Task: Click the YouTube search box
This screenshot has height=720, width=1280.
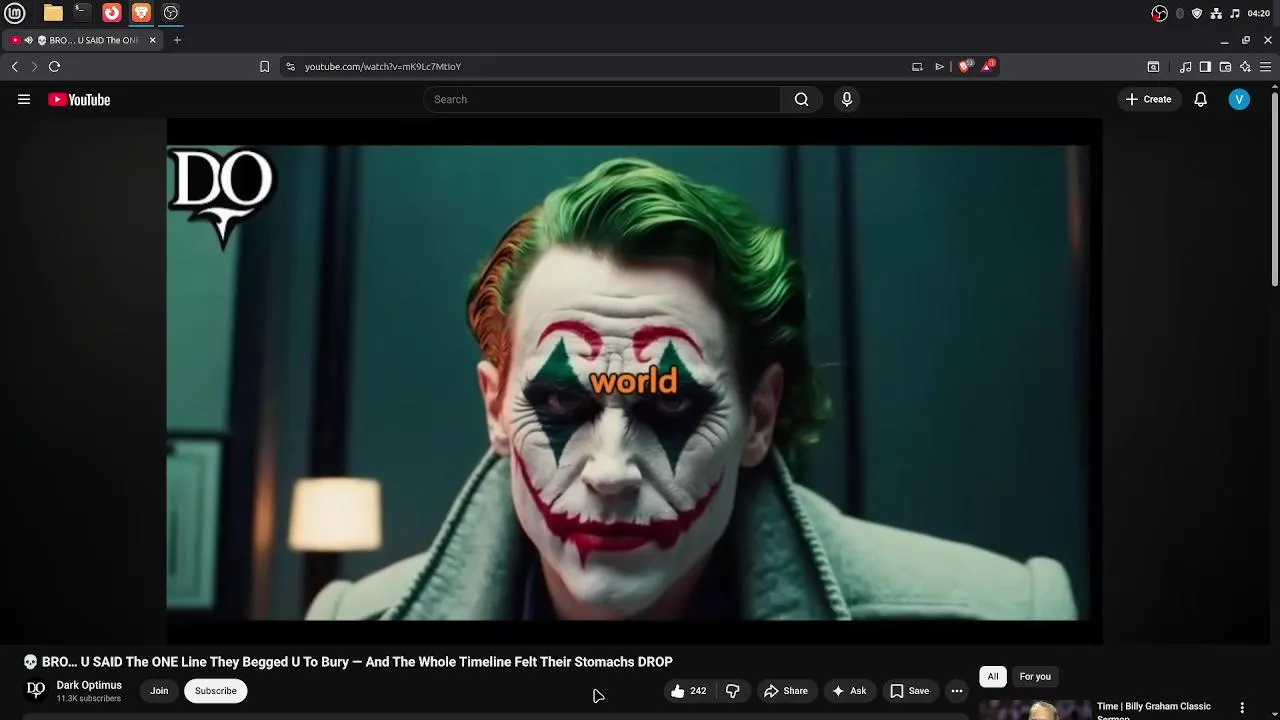Action: click(602, 99)
